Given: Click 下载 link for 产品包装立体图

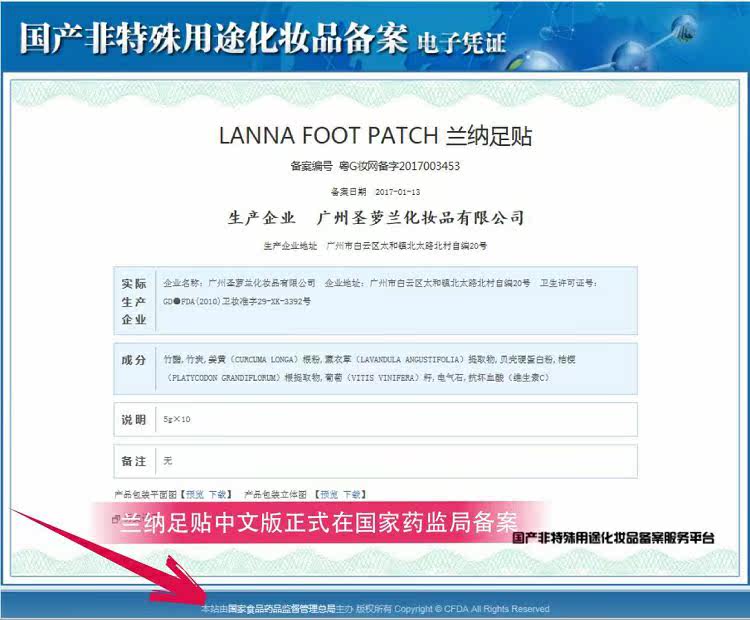Looking at the screenshot, I should pyautogui.click(x=352, y=494).
